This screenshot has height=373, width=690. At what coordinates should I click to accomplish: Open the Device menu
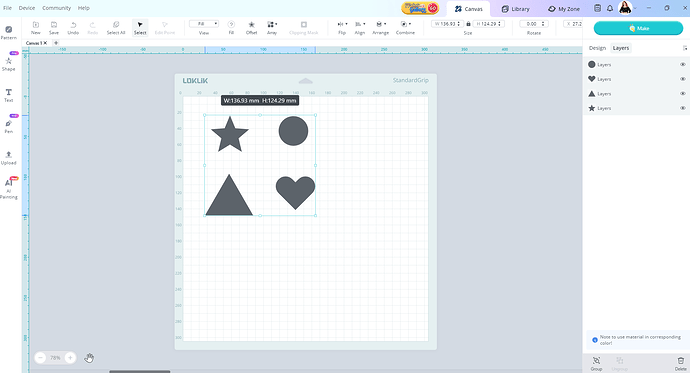(27, 8)
